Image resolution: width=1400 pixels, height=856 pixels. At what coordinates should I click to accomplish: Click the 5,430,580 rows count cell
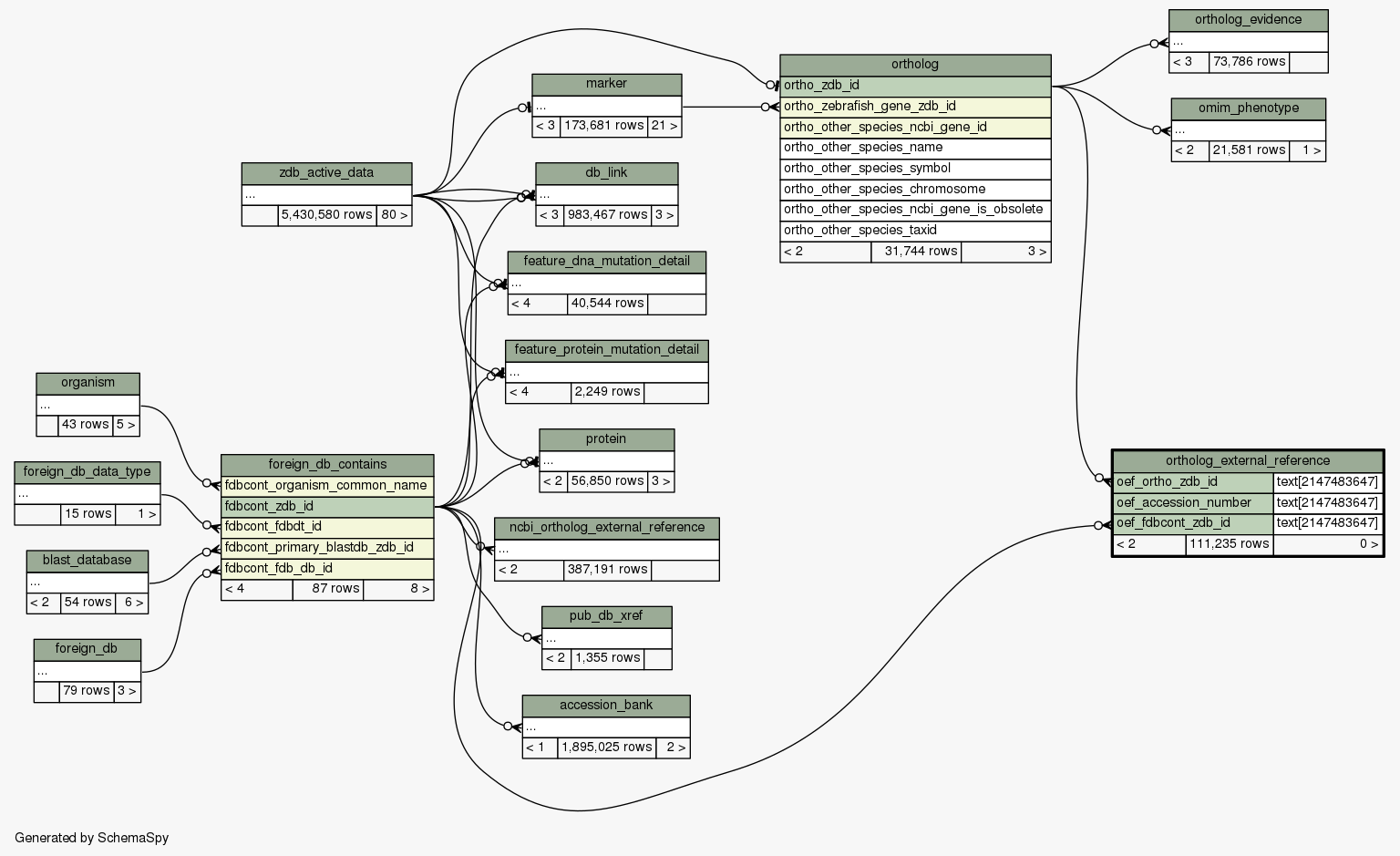coord(326,216)
